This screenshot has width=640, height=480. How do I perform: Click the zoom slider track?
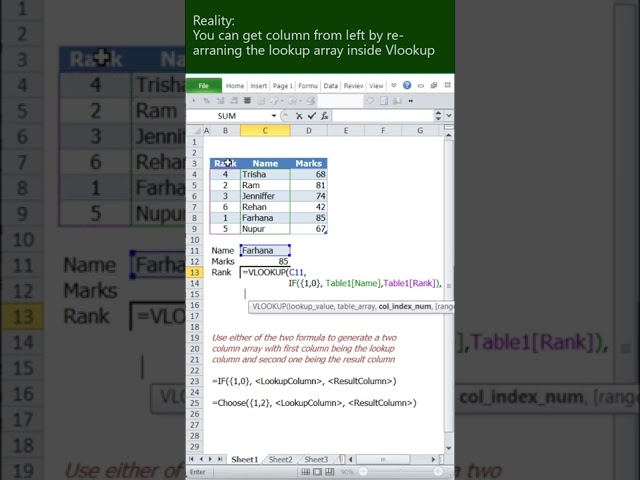[x=400, y=472]
